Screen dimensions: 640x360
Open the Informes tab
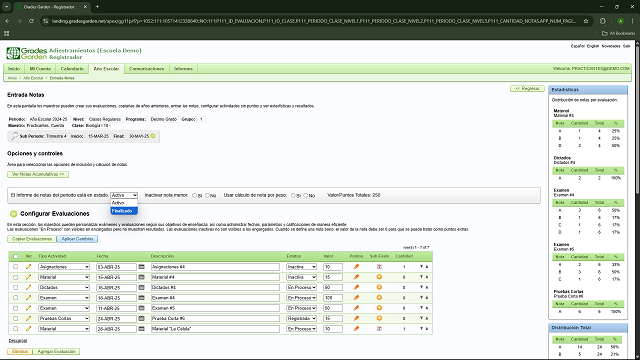click(x=183, y=69)
